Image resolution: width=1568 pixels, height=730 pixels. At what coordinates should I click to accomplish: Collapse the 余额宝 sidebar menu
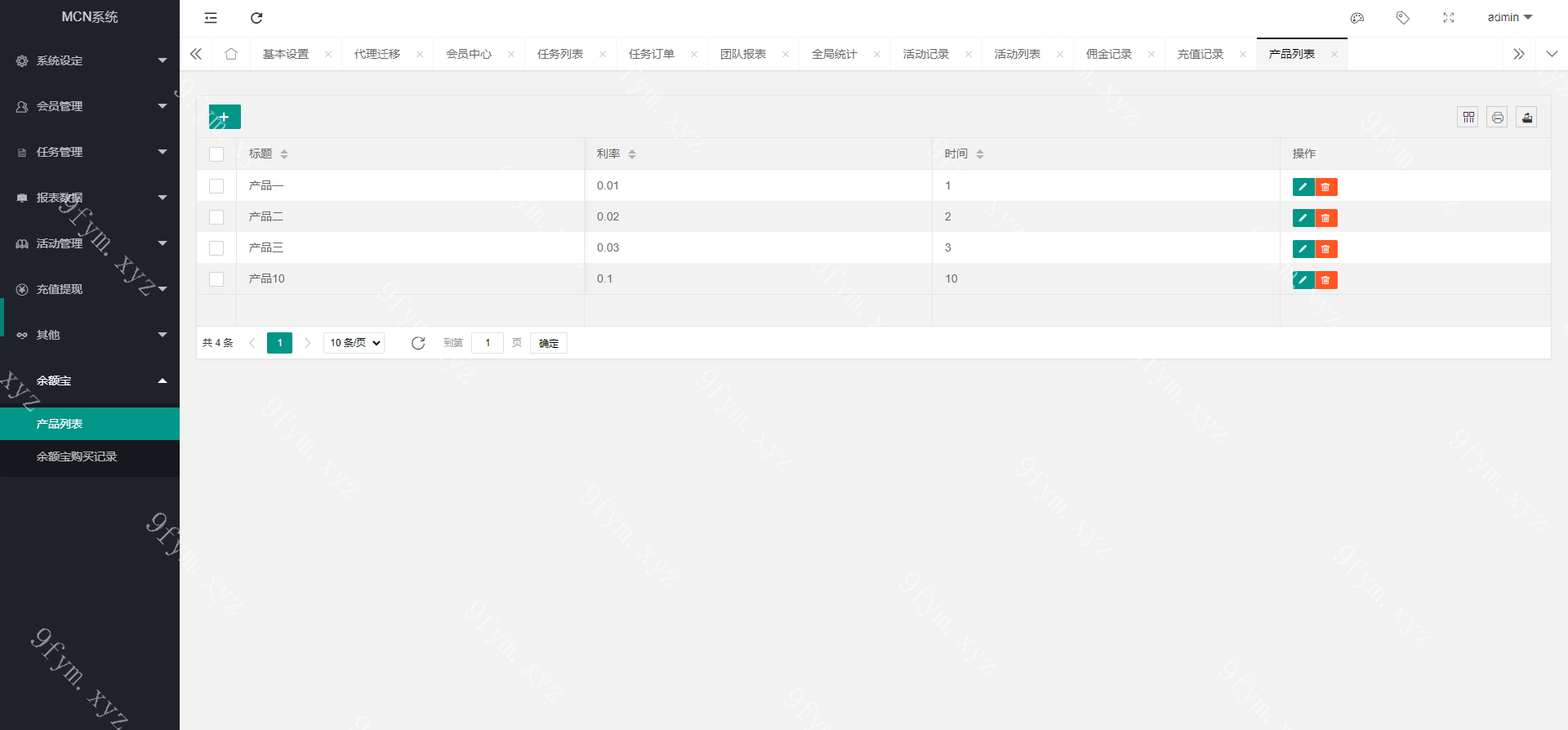[90, 381]
